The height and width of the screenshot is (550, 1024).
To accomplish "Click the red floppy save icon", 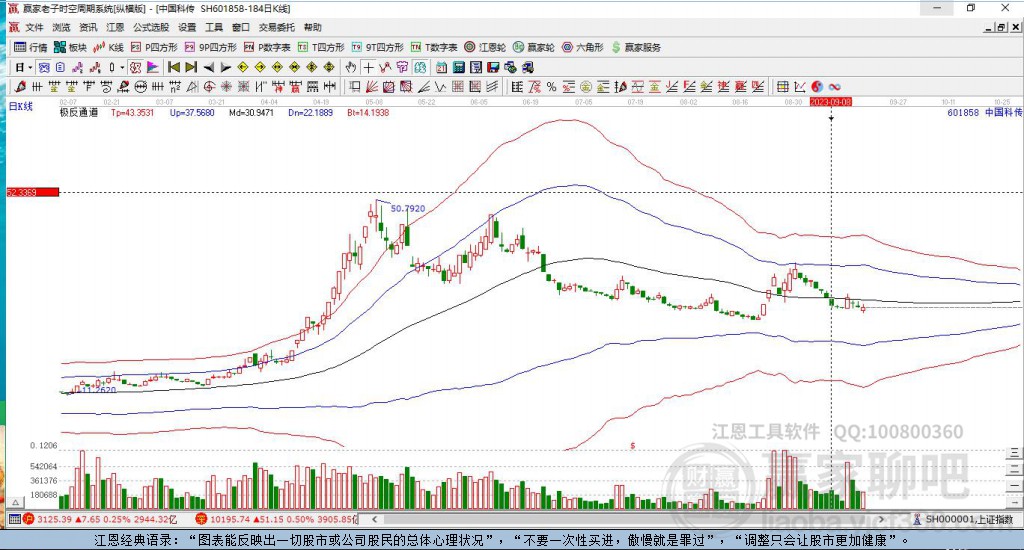I will [x=493, y=67].
